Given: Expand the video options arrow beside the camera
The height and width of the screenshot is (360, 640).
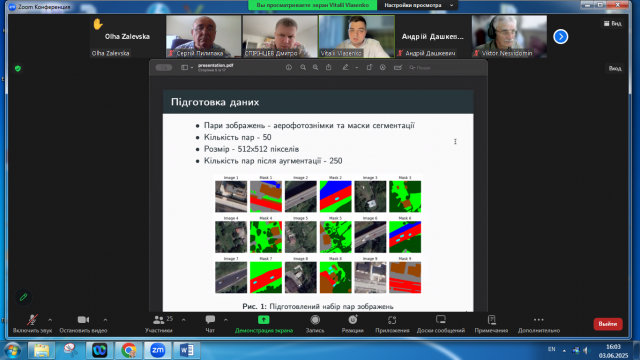Looking at the screenshot, I should click(105, 320).
